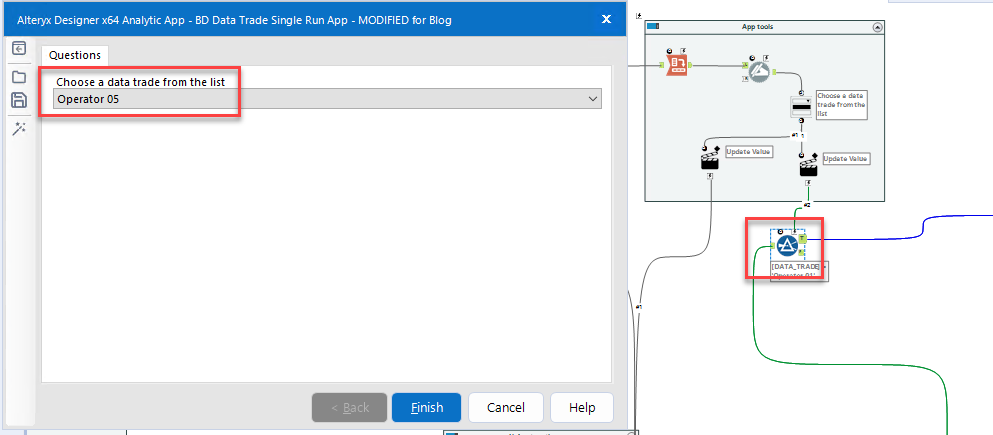Screen dimensions: 993x435
Task: Switch to the Questions tab
Action: (x=75, y=55)
